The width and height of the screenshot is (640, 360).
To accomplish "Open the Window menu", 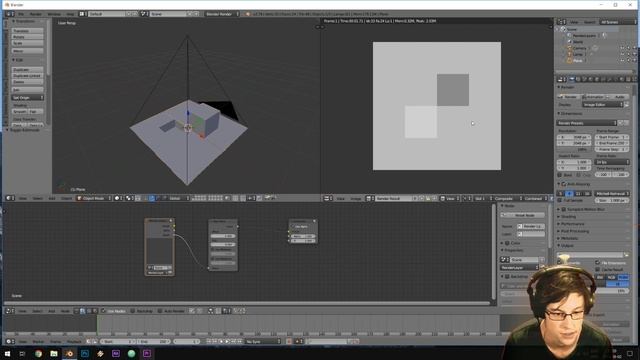I will tap(54, 14).
